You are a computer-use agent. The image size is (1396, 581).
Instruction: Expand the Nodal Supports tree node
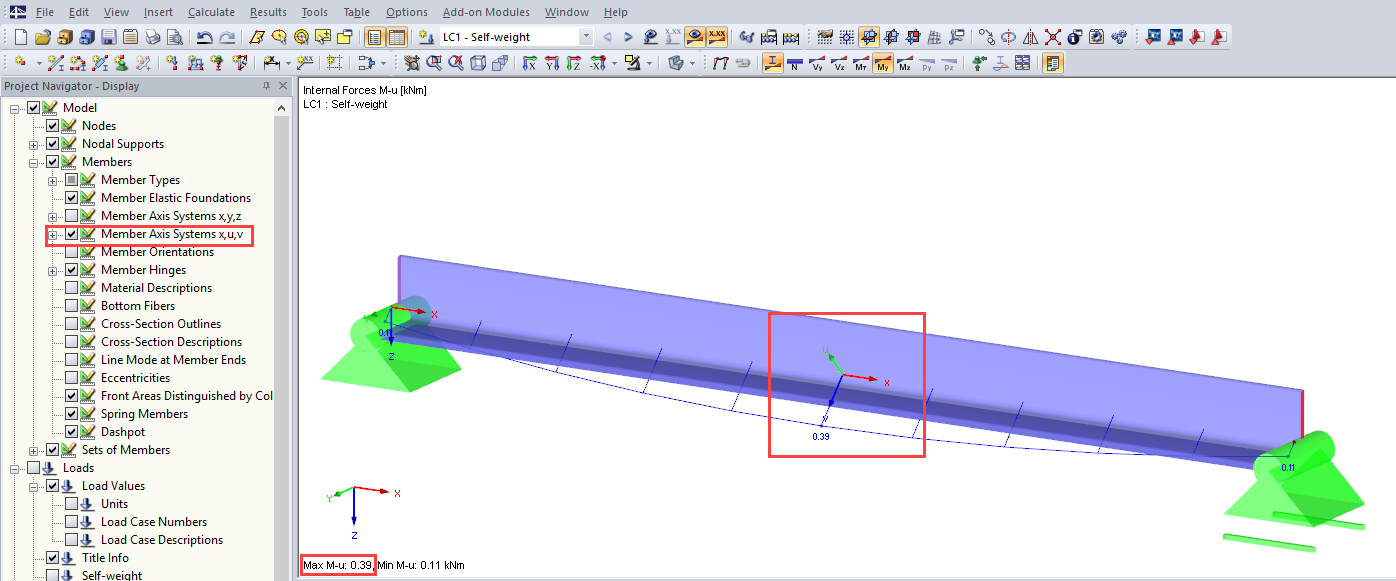click(x=35, y=144)
